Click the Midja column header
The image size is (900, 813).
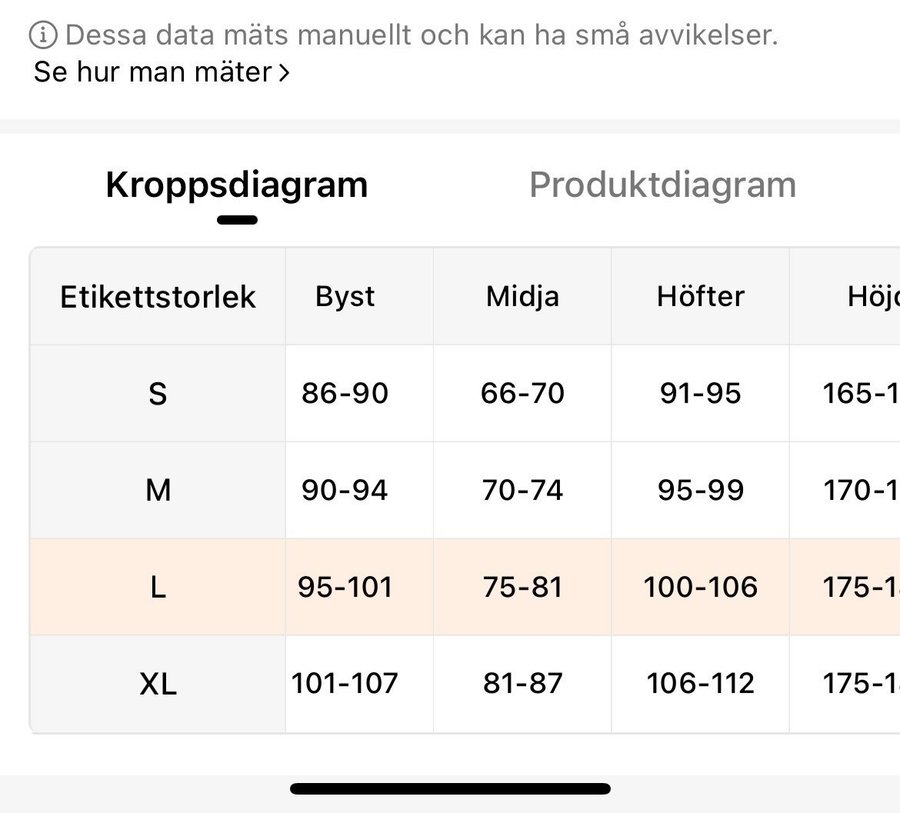click(522, 297)
